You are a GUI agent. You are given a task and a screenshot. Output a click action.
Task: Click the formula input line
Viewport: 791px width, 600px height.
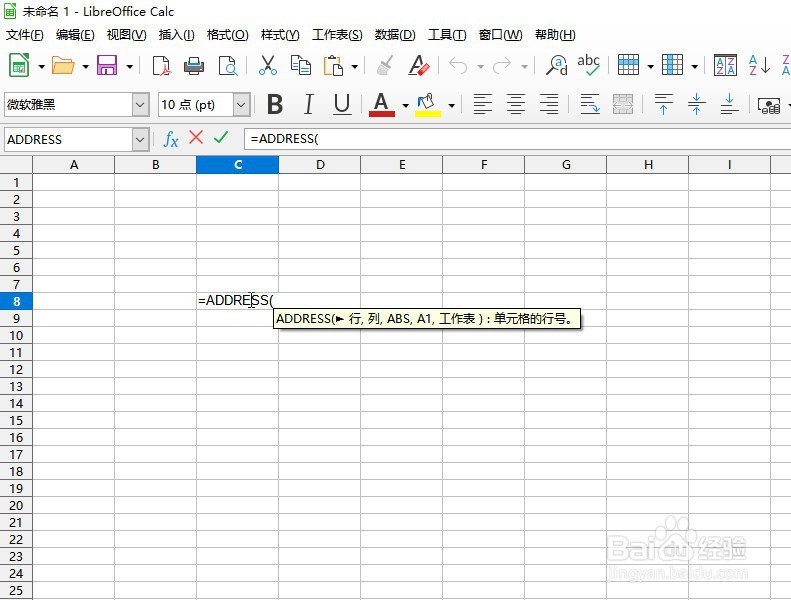tap(518, 139)
